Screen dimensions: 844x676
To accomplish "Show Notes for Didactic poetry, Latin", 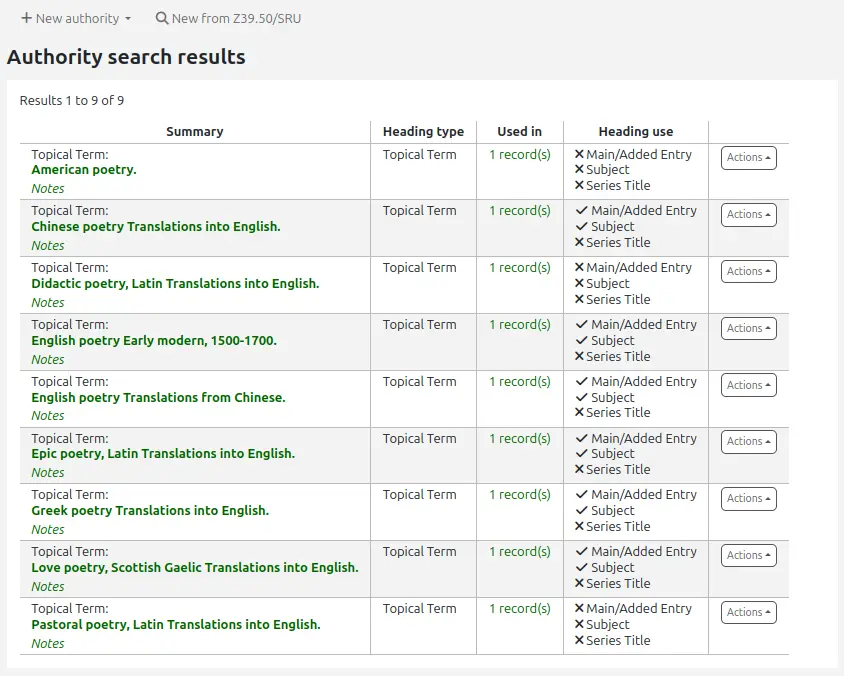I will pyautogui.click(x=47, y=302).
